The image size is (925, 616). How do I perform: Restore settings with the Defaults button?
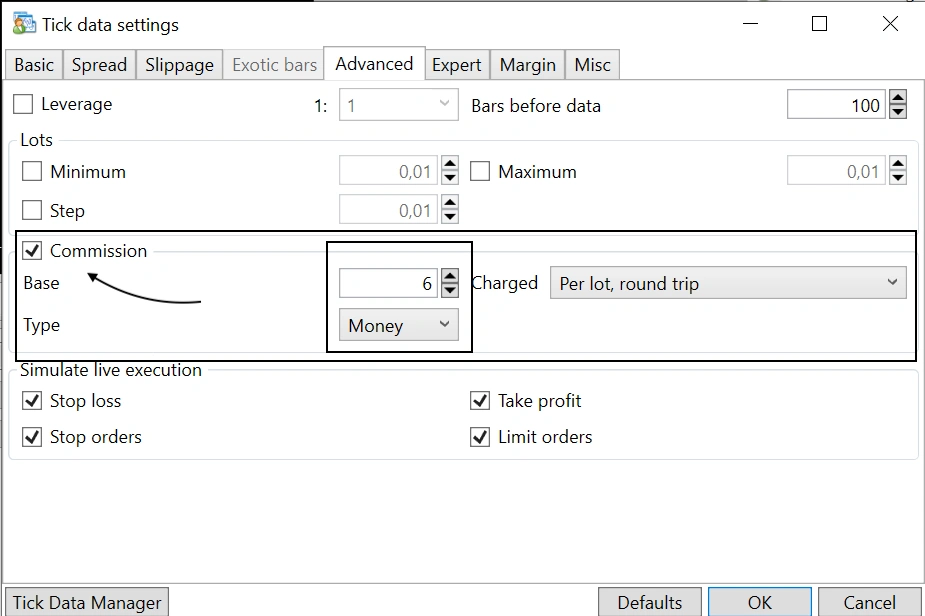click(x=649, y=602)
